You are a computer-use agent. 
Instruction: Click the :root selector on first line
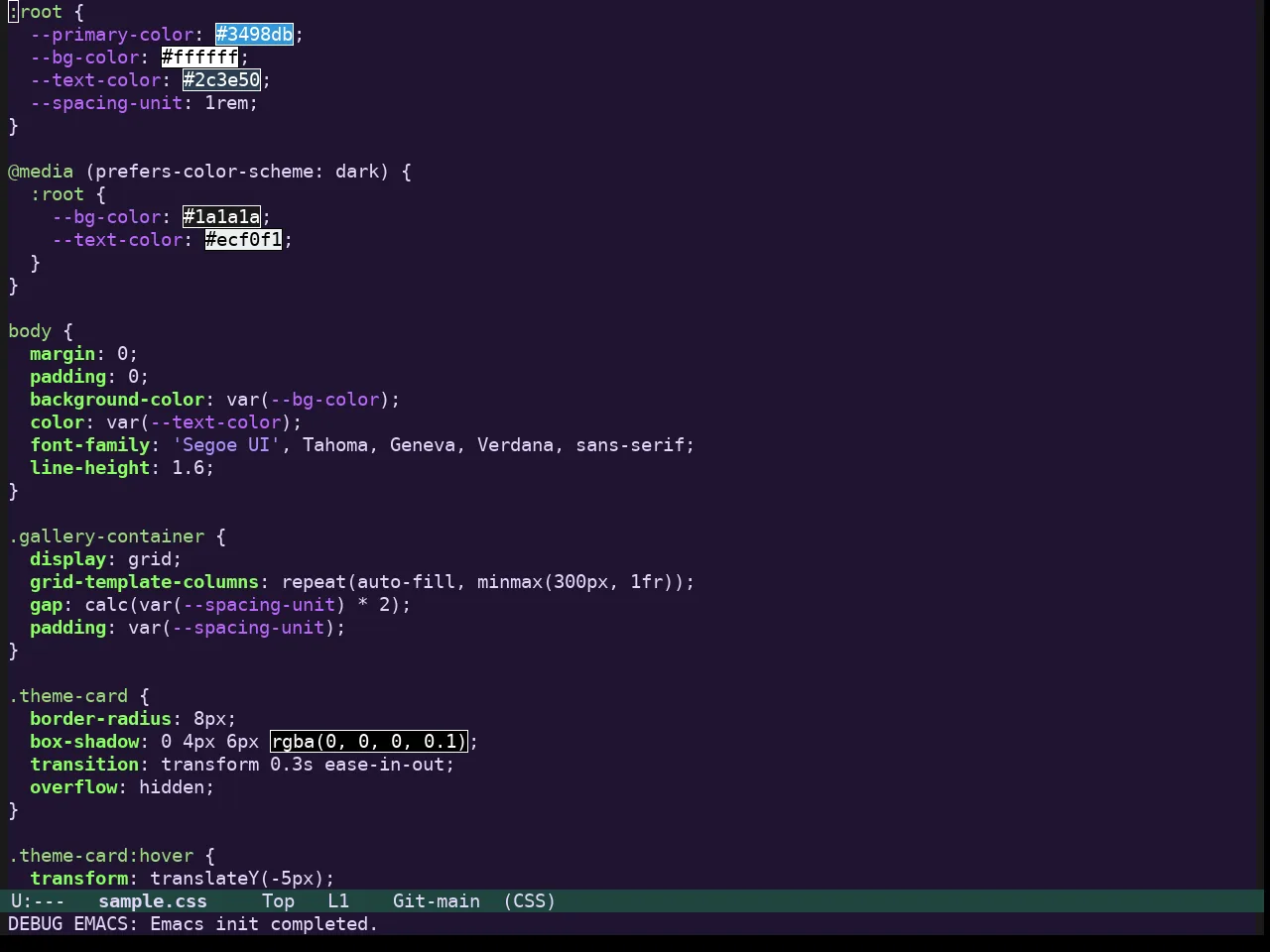pyautogui.click(x=35, y=12)
